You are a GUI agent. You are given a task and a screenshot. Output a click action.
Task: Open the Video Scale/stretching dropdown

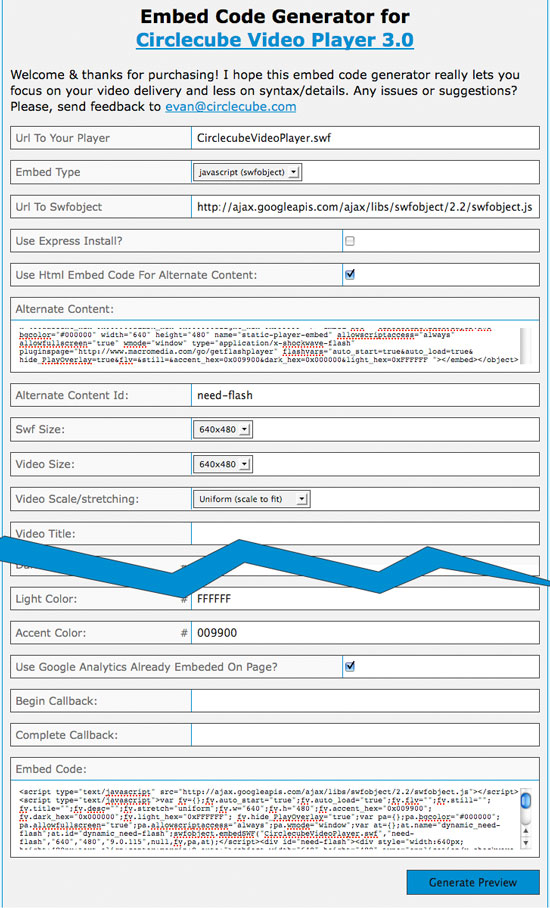[252, 499]
